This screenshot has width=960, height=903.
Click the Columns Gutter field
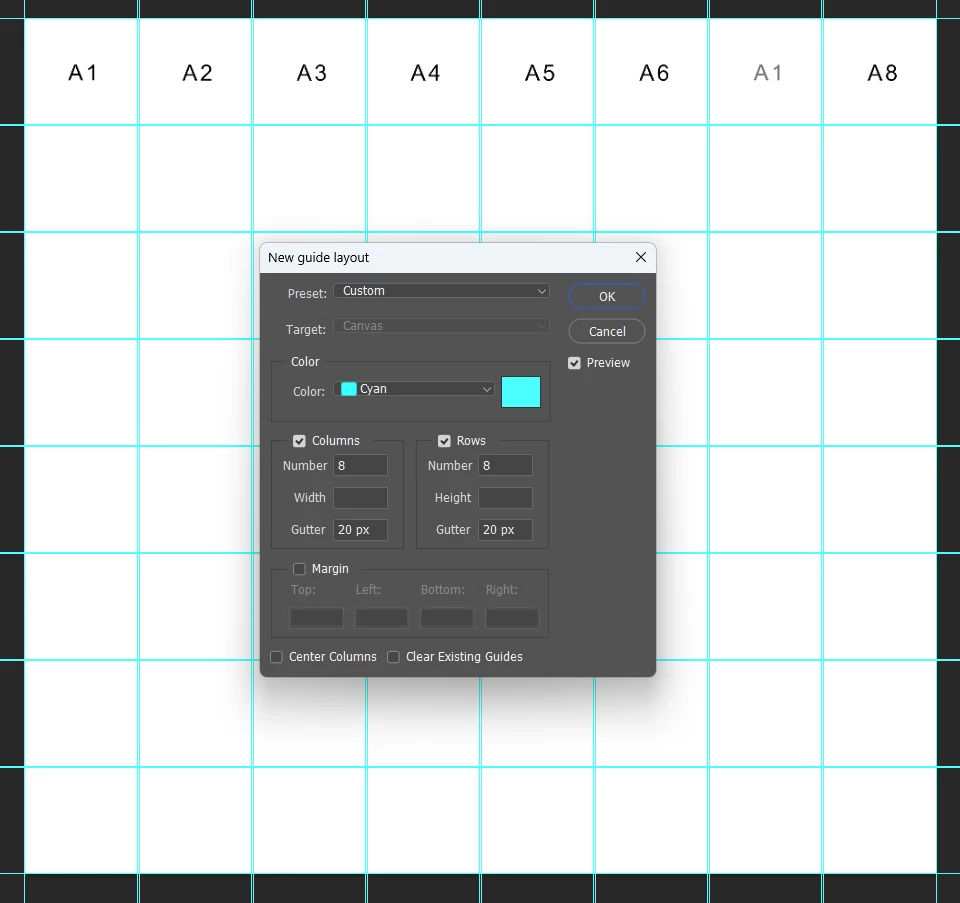(360, 530)
